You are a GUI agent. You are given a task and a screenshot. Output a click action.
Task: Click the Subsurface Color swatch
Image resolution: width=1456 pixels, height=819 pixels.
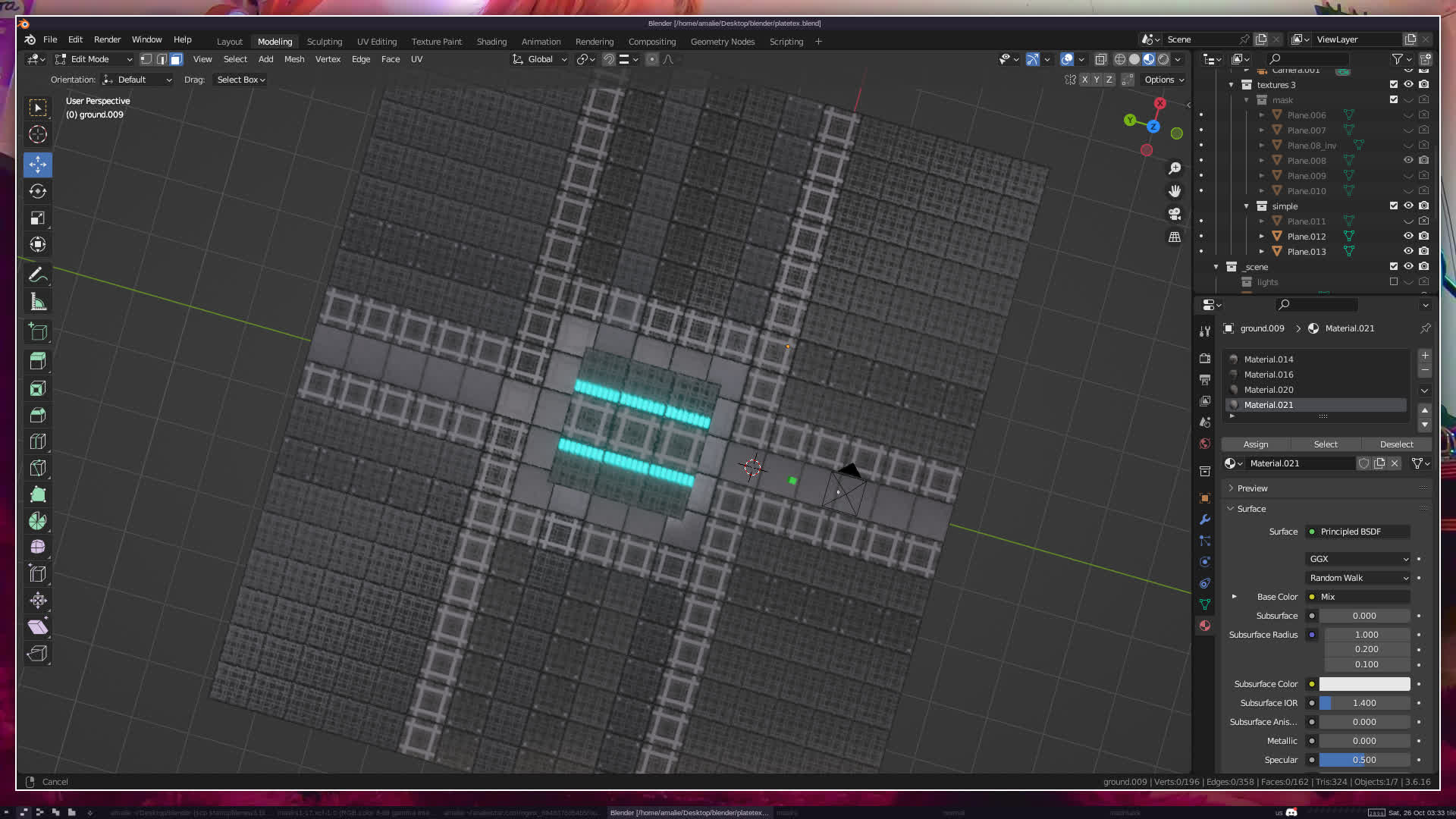pos(1364,684)
